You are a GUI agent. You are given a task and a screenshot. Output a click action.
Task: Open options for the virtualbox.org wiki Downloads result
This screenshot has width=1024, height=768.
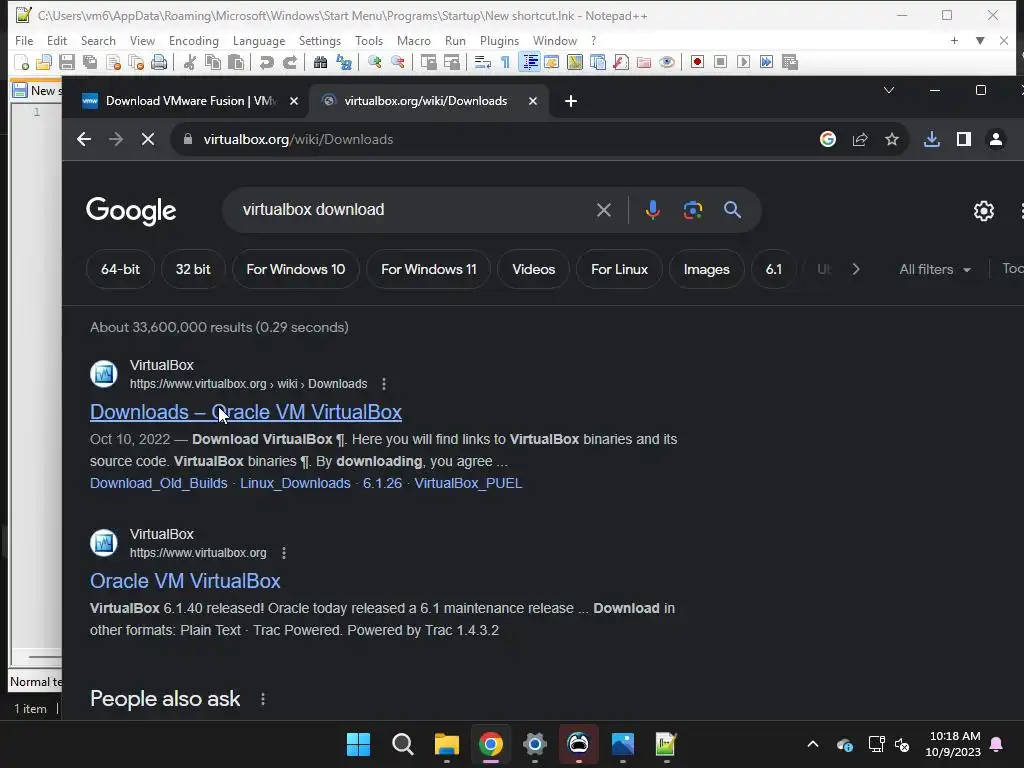pos(384,384)
